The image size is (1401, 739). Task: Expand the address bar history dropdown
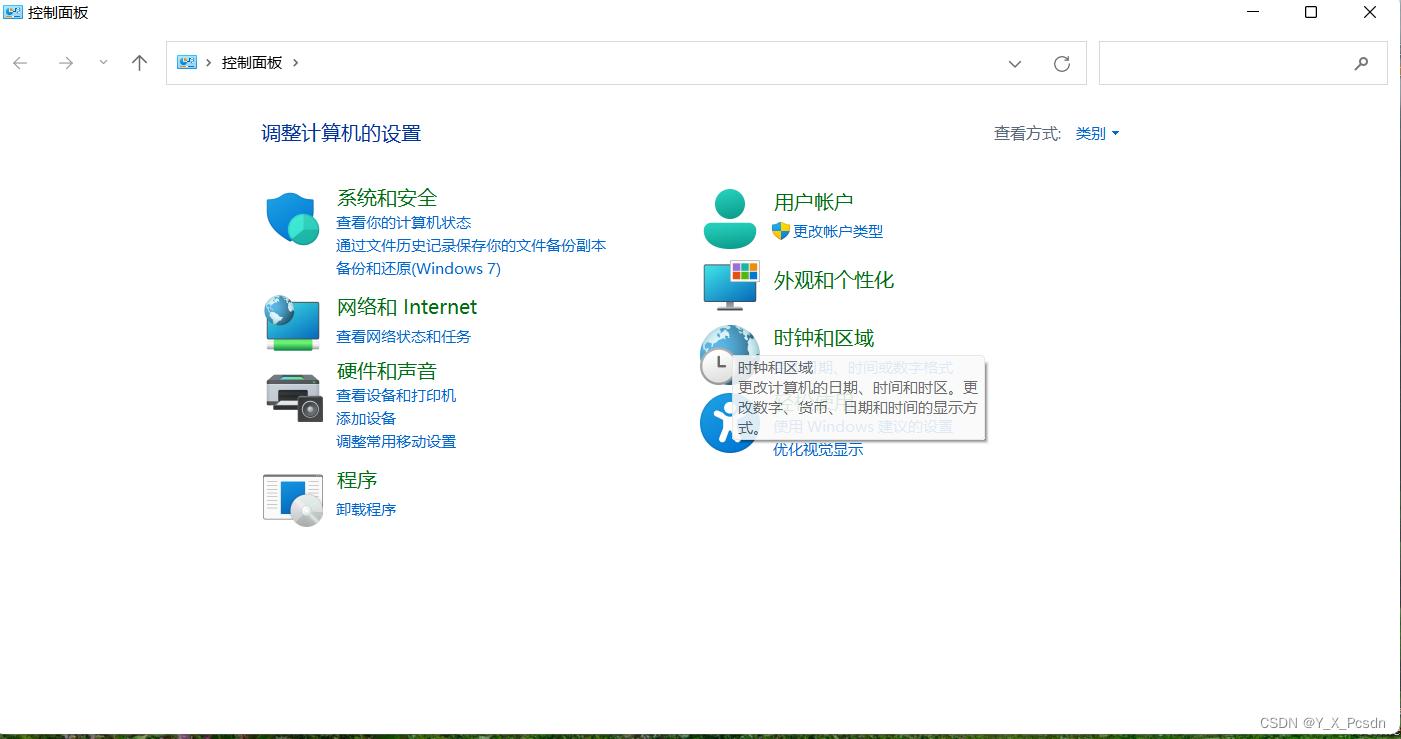[x=1015, y=63]
